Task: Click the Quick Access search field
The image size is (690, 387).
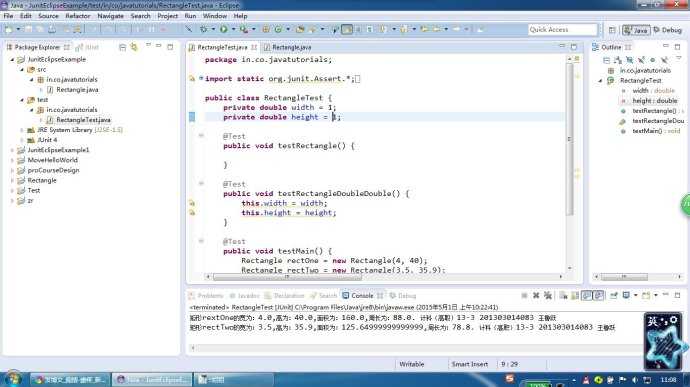Action: point(563,29)
